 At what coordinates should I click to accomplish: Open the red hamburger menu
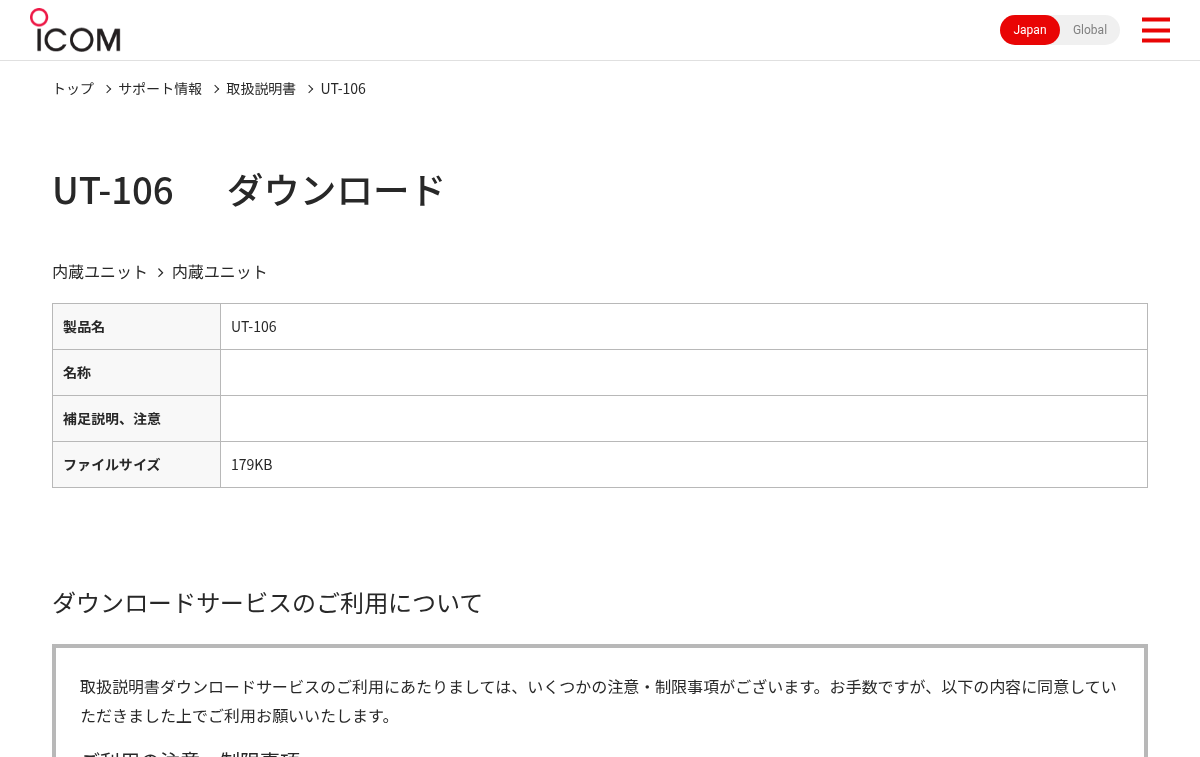click(1155, 30)
